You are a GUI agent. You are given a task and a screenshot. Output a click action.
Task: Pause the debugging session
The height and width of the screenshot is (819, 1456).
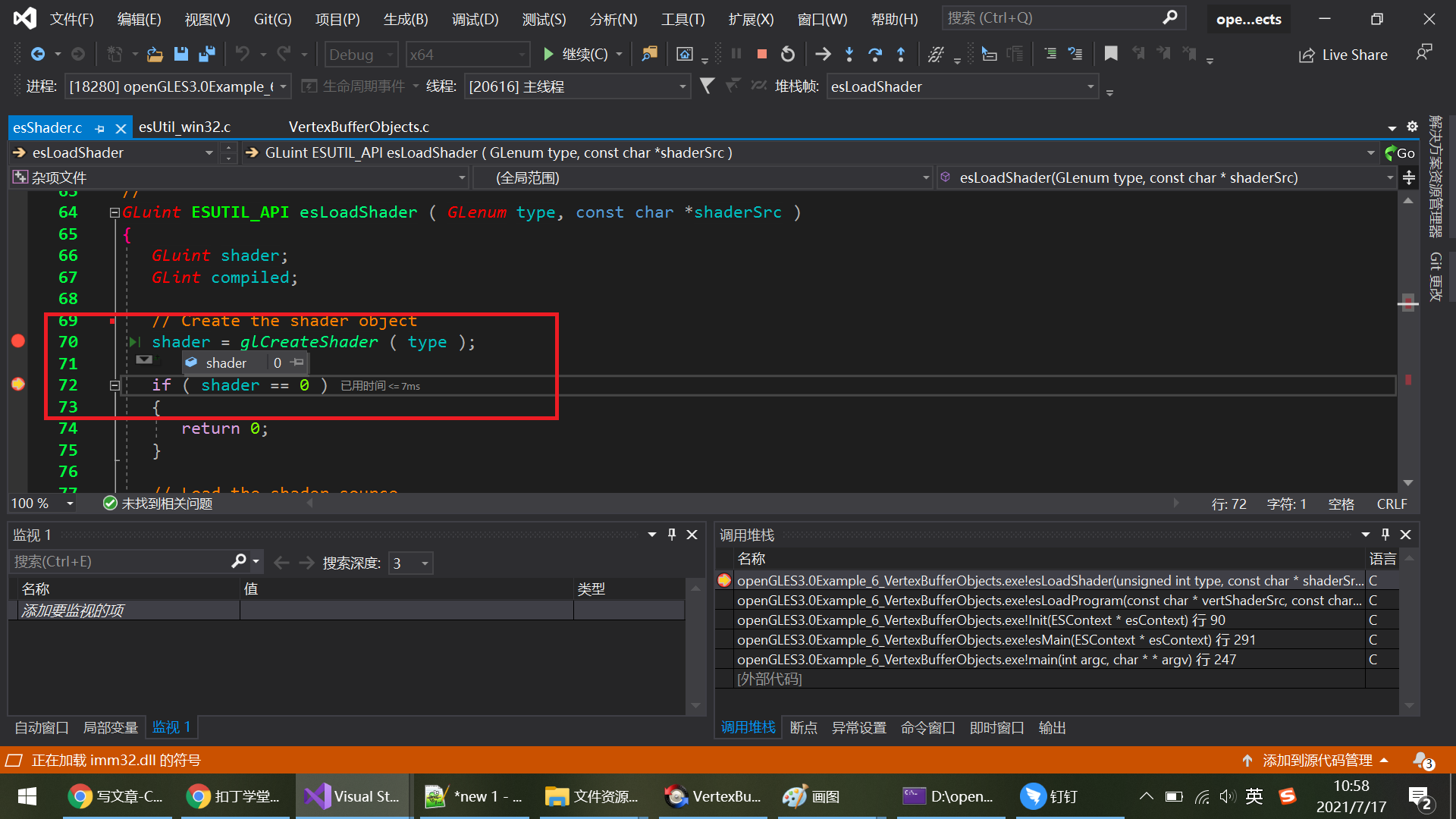point(735,54)
